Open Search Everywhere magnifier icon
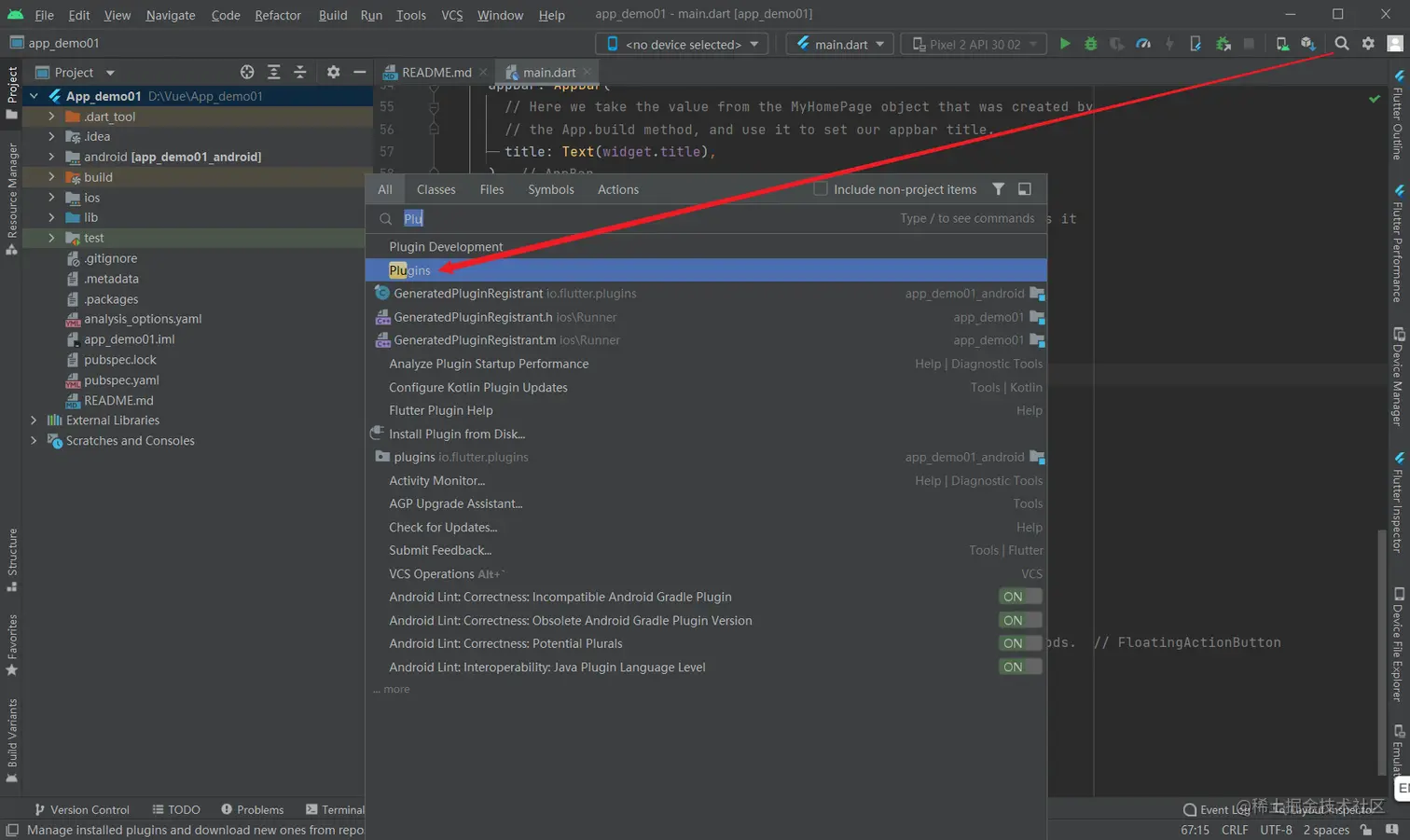1410x840 pixels. coord(1341,44)
